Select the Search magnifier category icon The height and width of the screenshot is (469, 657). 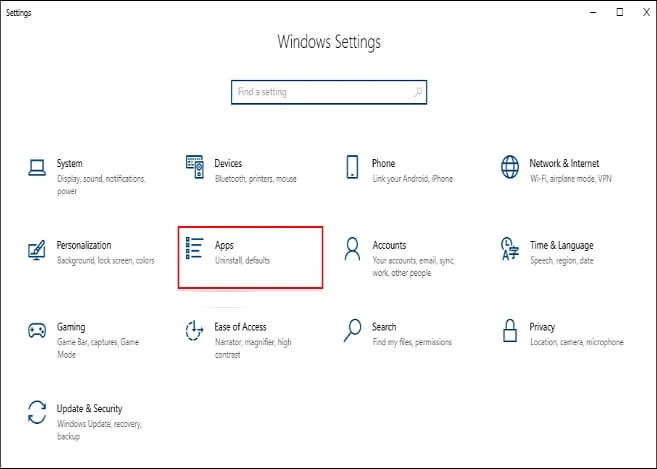click(352, 330)
